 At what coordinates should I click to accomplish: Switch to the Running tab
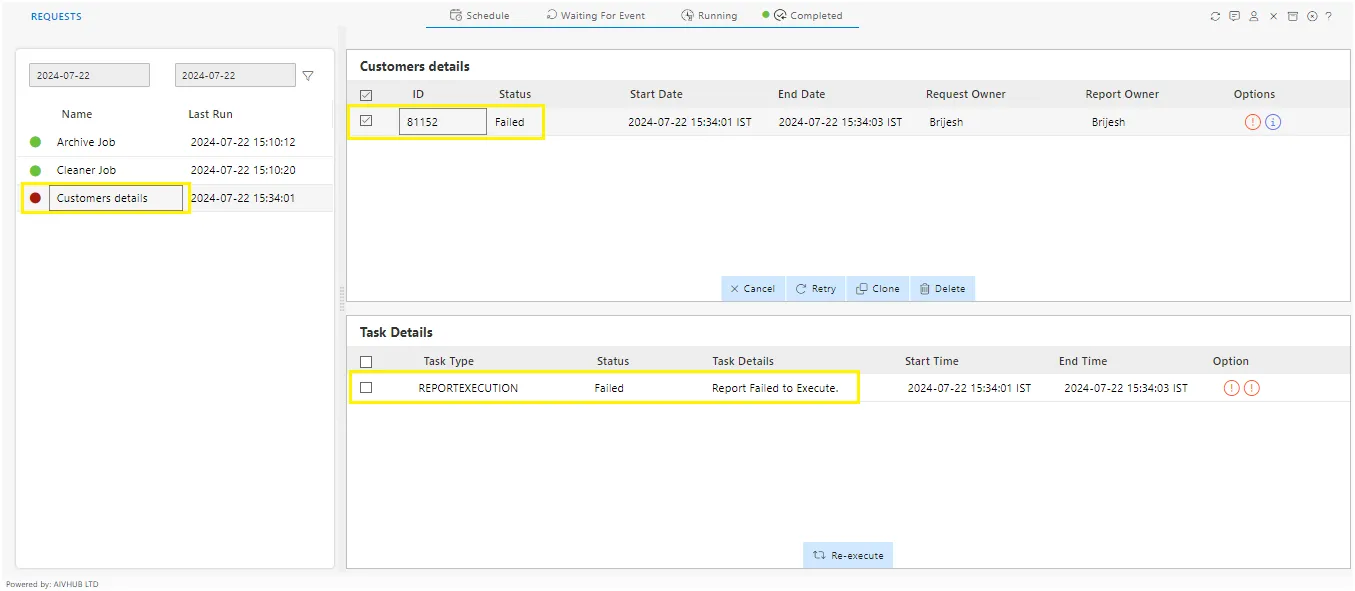click(x=709, y=15)
